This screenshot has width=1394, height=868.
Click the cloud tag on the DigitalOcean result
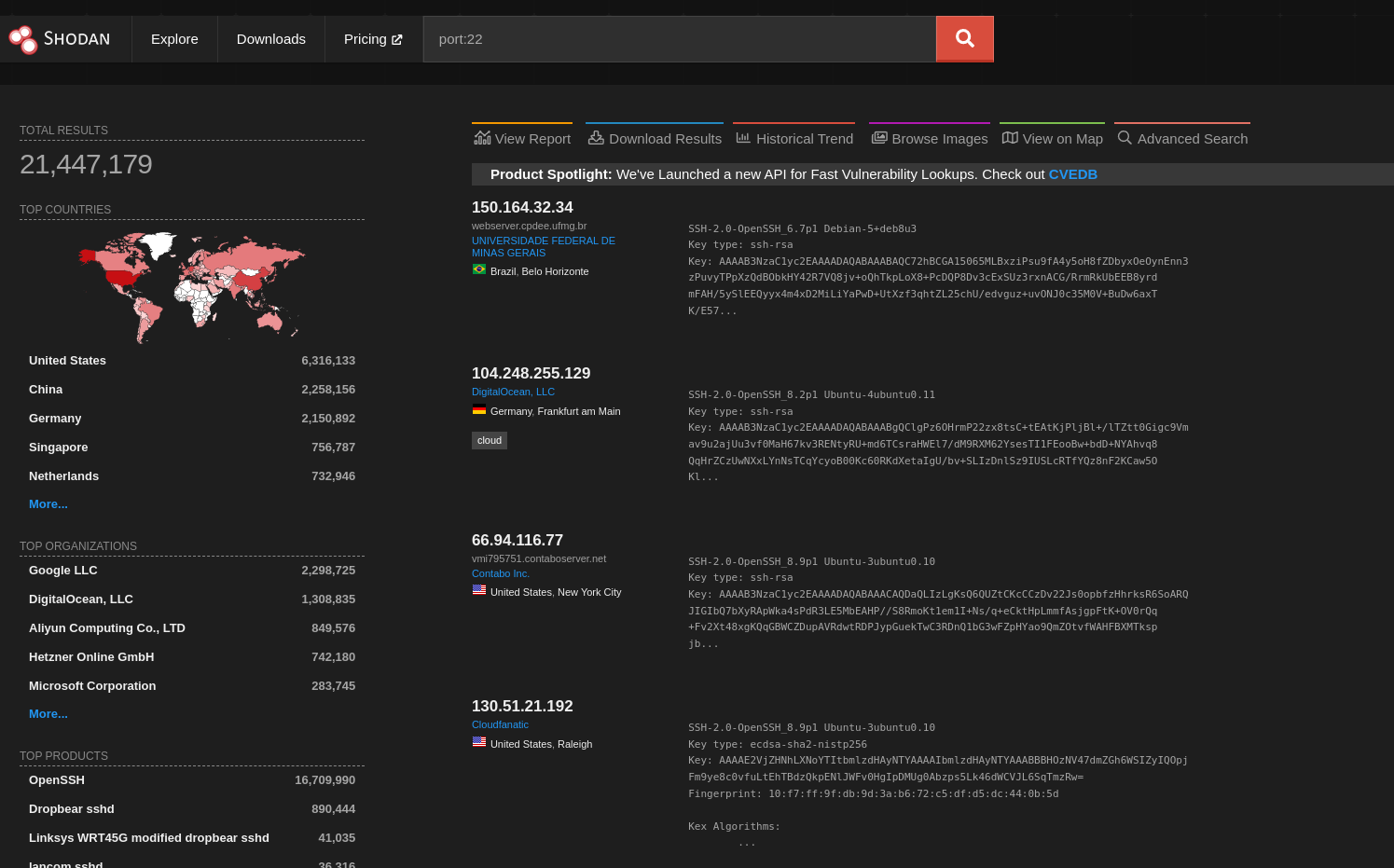489,439
